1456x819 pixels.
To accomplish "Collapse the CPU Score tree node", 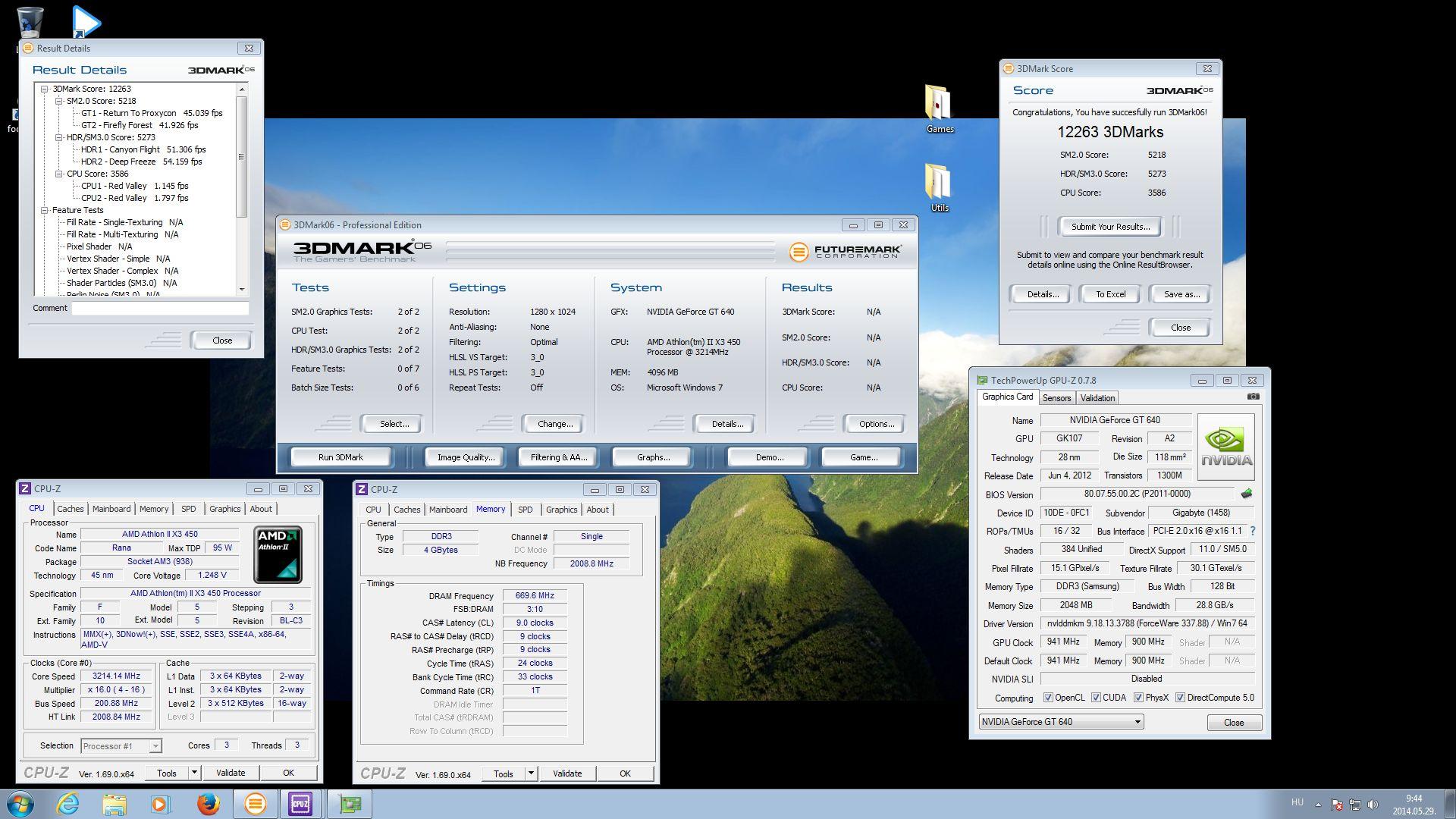I will pyautogui.click(x=58, y=174).
